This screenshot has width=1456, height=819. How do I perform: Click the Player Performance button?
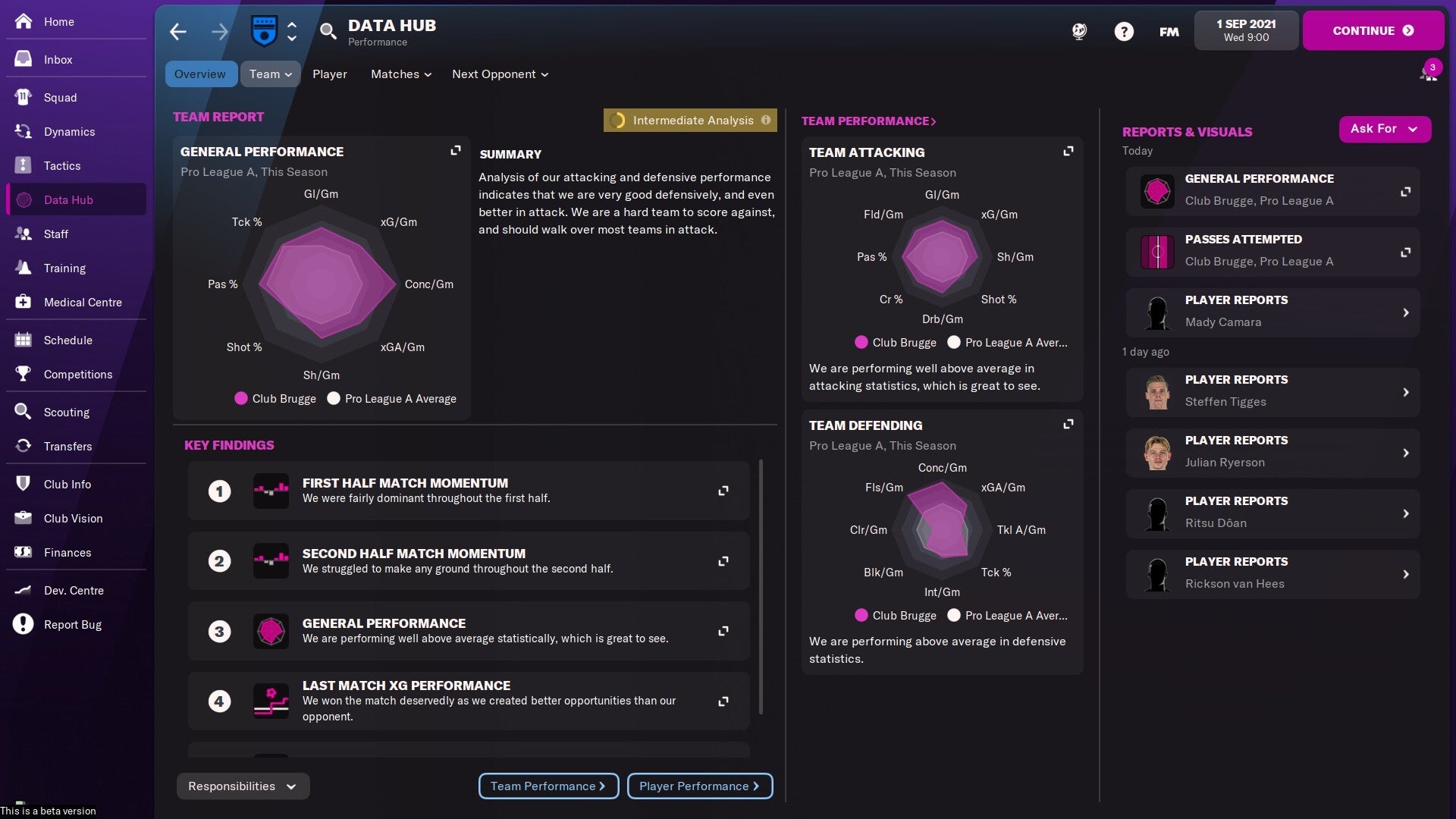(x=699, y=786)
